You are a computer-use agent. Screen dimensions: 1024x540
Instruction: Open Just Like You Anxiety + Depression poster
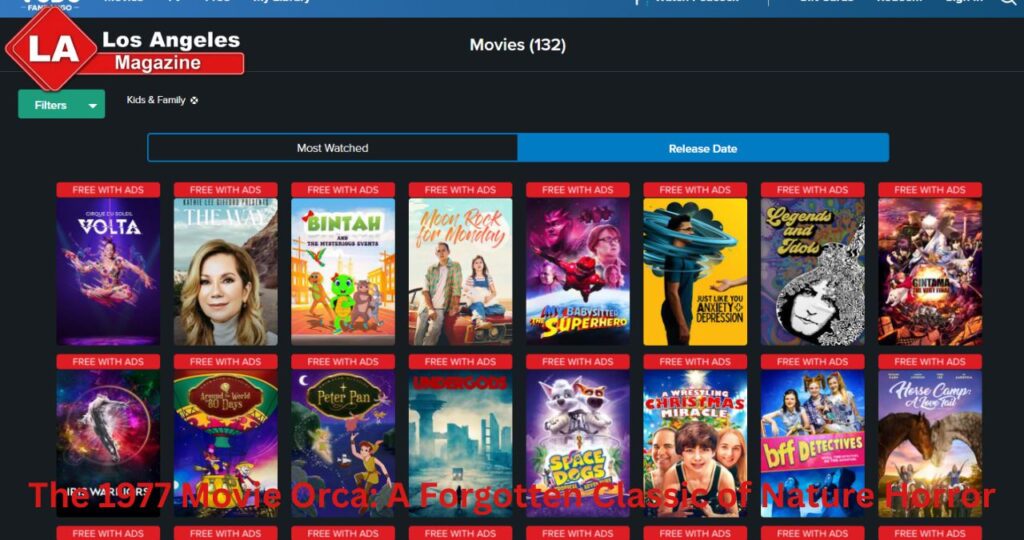coord(695,271)
